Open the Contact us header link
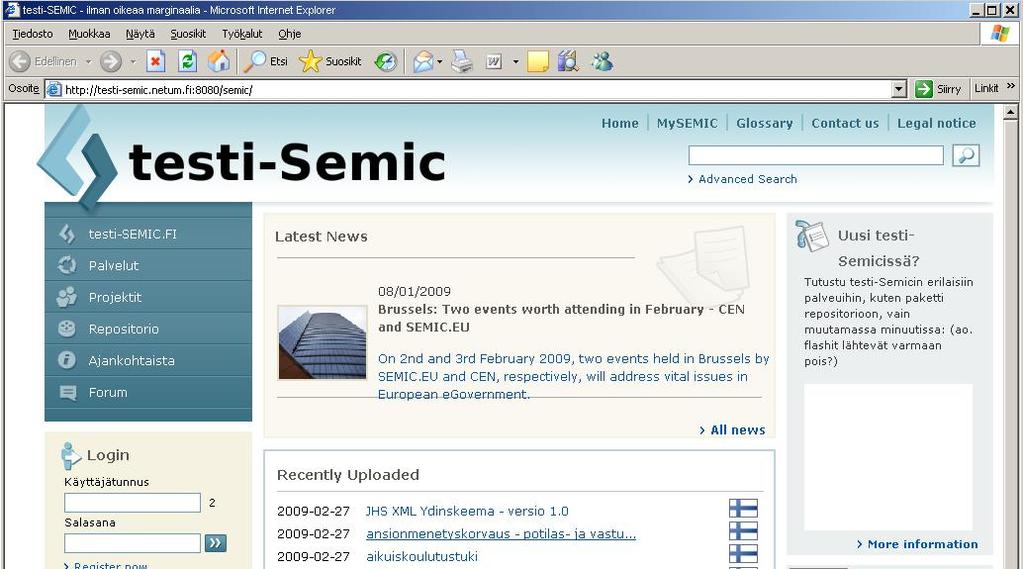Image resolution: width=1023 pixels, height=569 pixels. coord(845,123)
